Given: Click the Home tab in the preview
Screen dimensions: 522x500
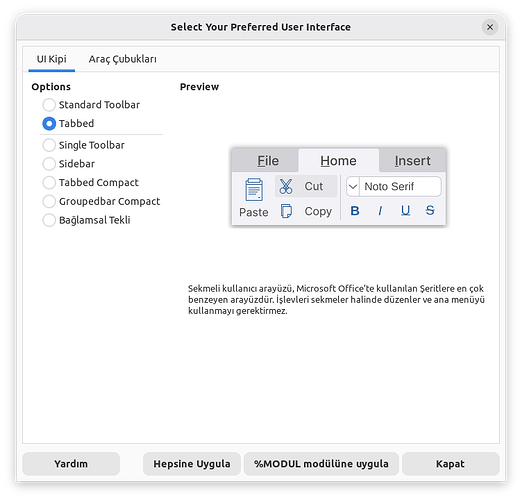Looking at the screenshot, I should [x=338, y=161].
